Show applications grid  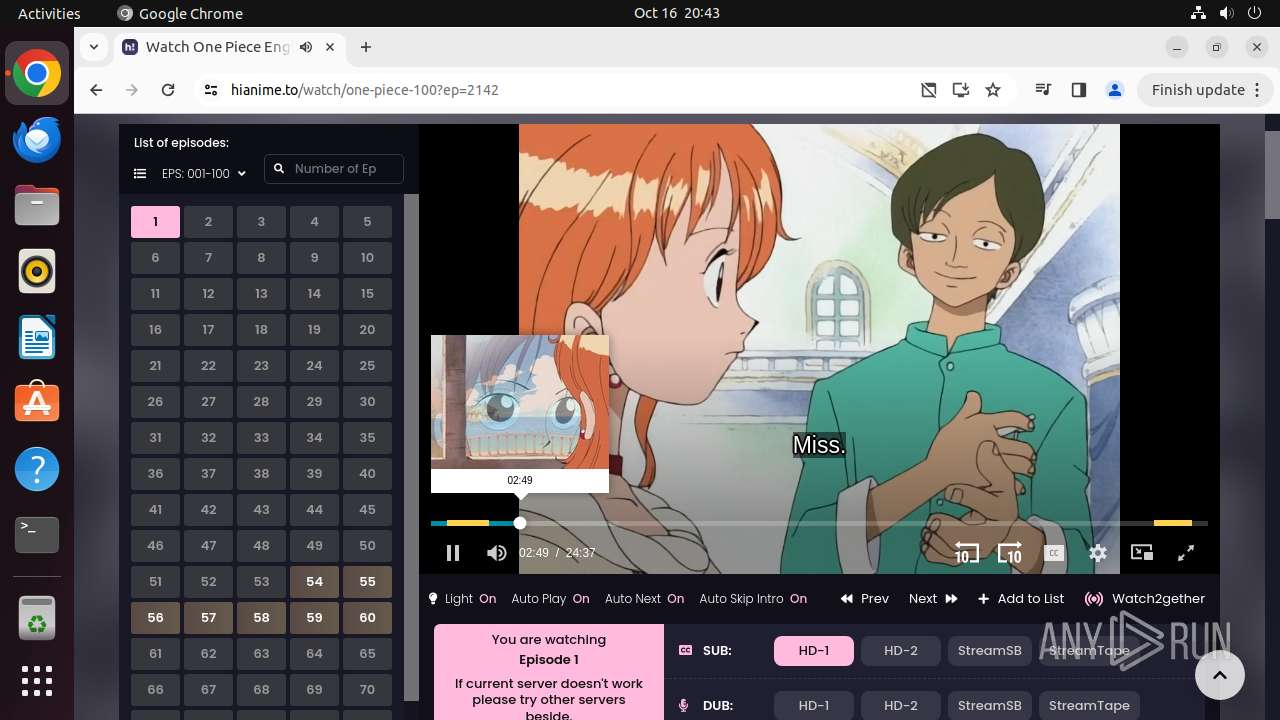click(x=37, y=681)
